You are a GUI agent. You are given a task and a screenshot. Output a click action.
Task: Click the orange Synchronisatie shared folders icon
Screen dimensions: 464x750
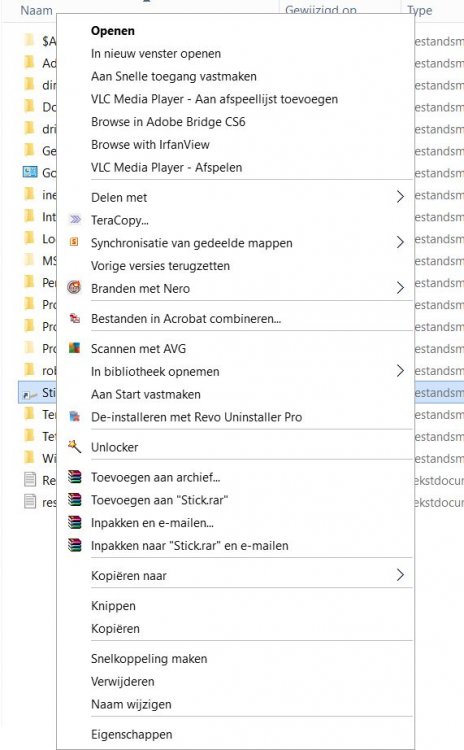tap(74, 242)
